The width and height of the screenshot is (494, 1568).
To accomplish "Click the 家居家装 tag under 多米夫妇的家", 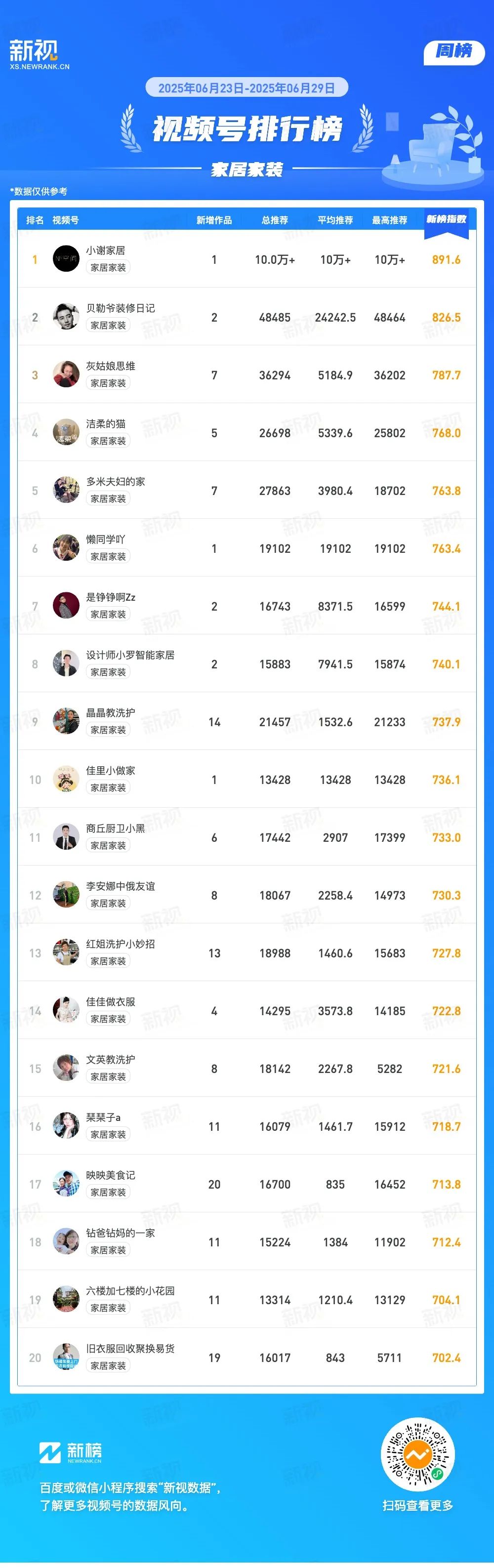I will 108,498.
